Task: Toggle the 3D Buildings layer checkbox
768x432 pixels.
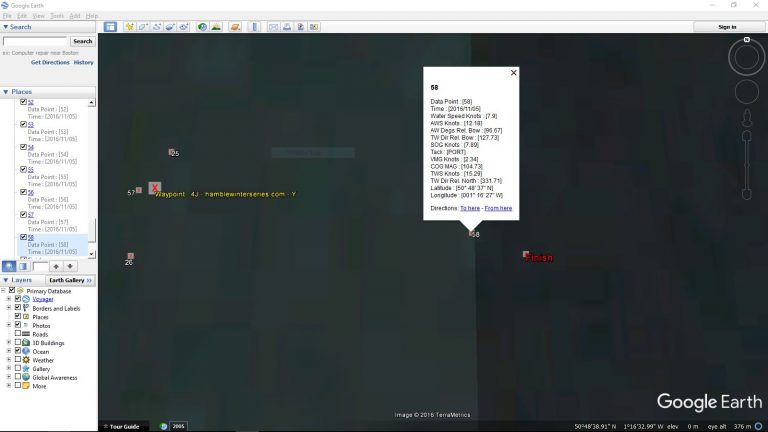Action: click(18, 343)
